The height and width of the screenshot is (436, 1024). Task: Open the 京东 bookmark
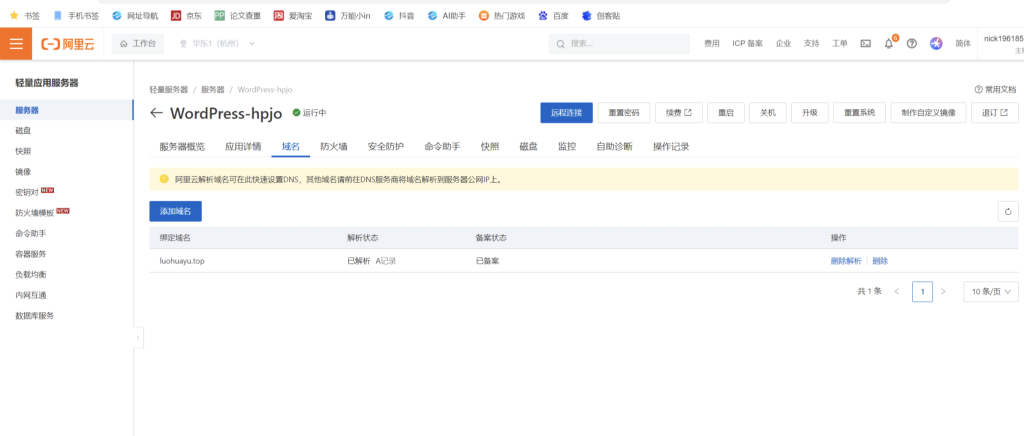tap(186, 15)
